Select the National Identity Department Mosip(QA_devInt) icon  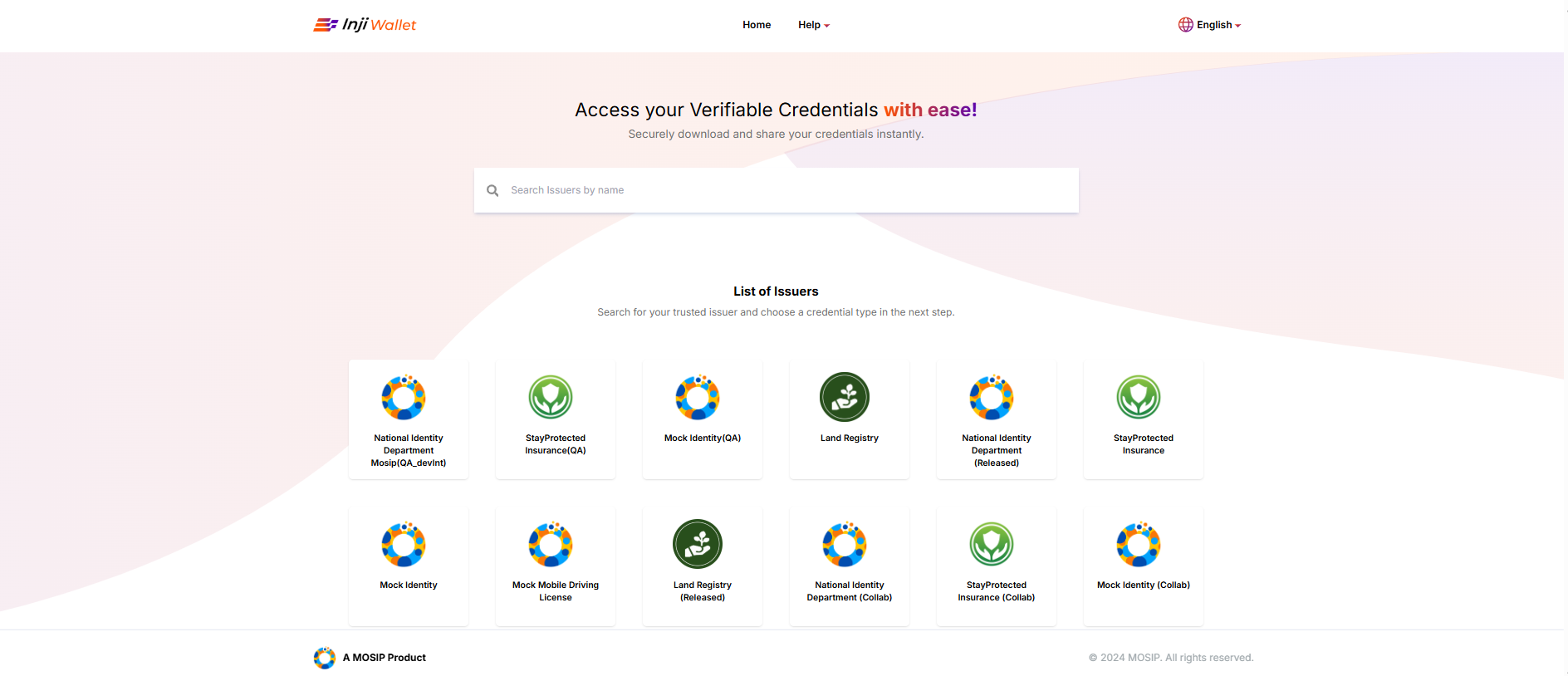tap(404, 397)
